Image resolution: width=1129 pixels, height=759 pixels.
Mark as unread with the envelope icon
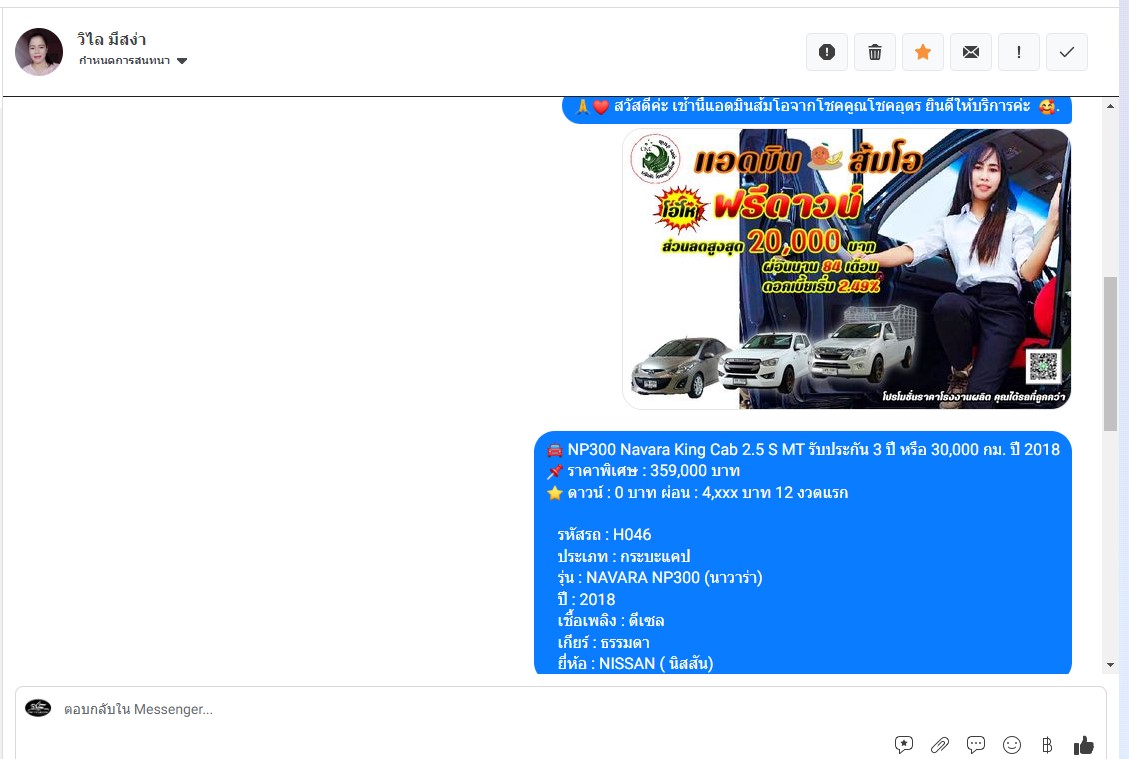[971, 52]
